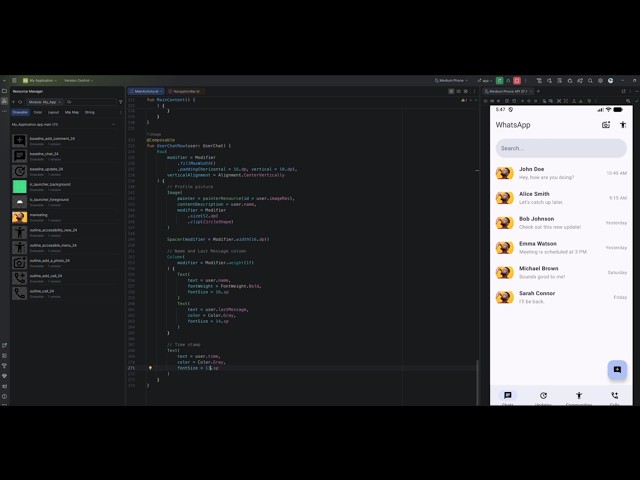Viewport: 640px width, 480px height.
Task: Switch to the String resource tab
Action: coord(89,112)
